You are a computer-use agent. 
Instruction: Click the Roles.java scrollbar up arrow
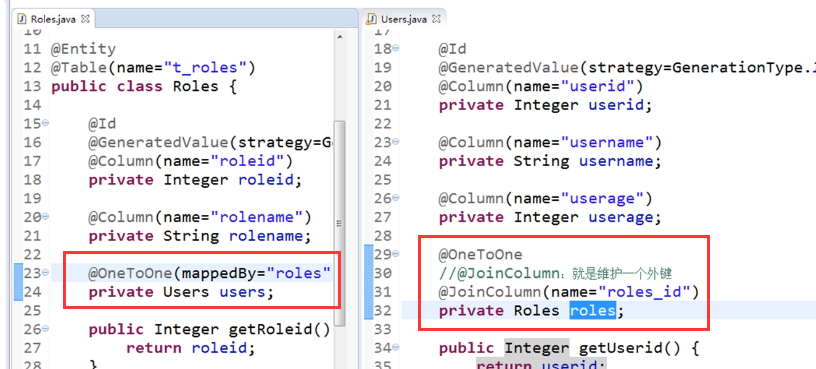pyautogui.click(x=339, y=37)
